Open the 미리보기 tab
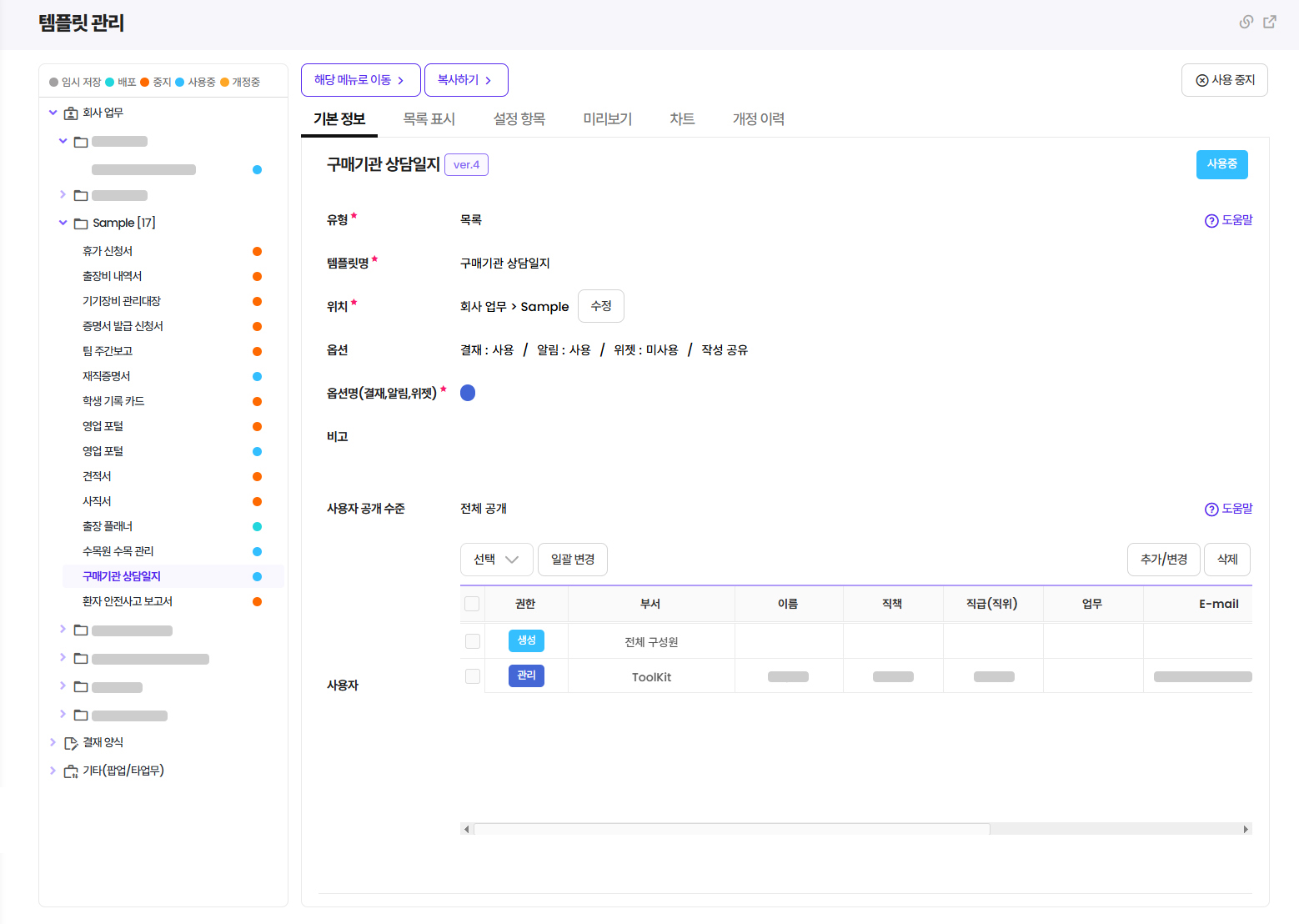This screenshot has width=1299, height=924. (607, 119)
